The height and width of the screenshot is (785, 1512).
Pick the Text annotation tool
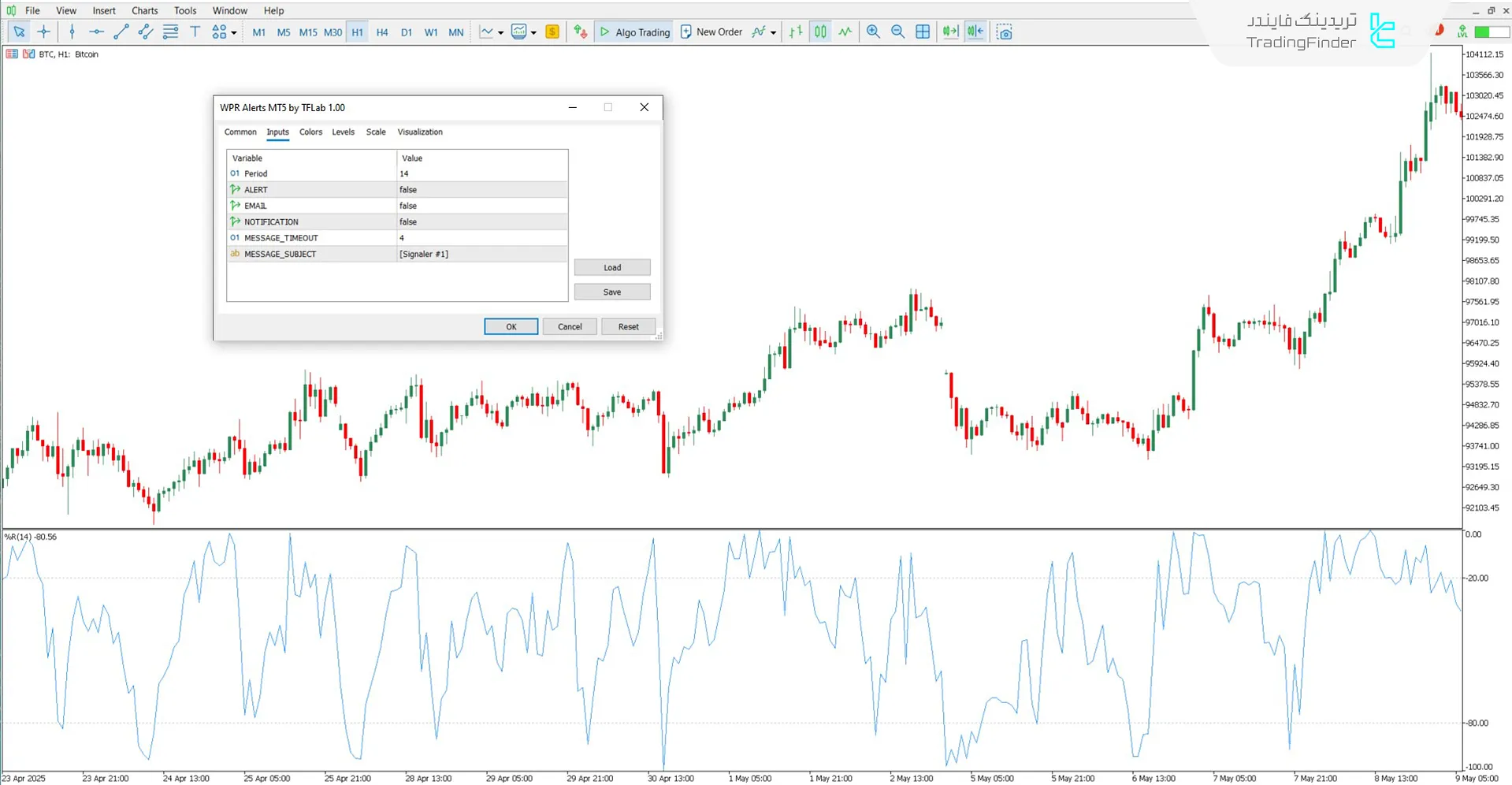[x=195, y=32]
